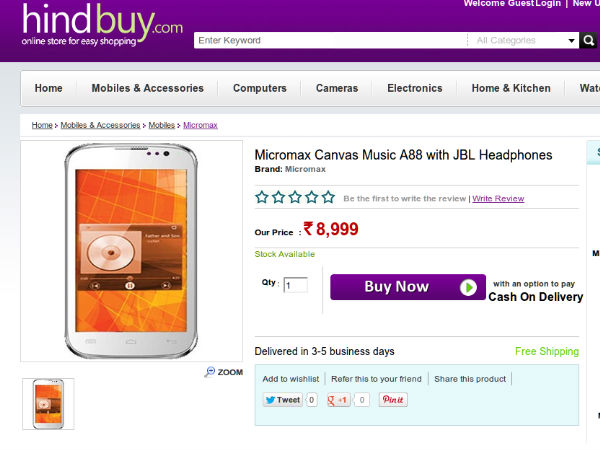Click the Micromax breadcrumb link
This screenshot has height=450, width=600.
click(200, 125)
